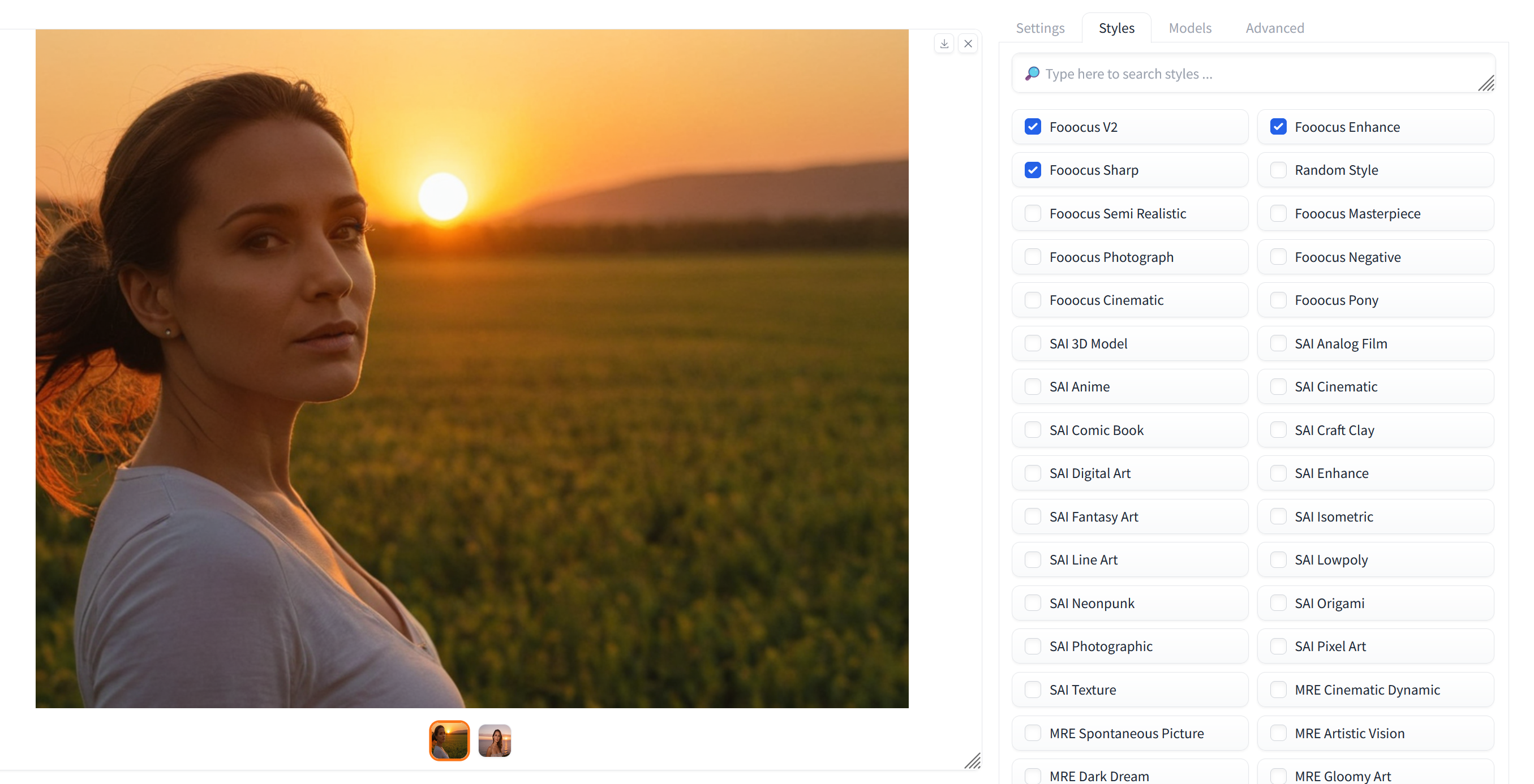This screenshot has height=784, width=1534.
Task: Turn on SAI Lowpoly style
Action: [1278, 559]
